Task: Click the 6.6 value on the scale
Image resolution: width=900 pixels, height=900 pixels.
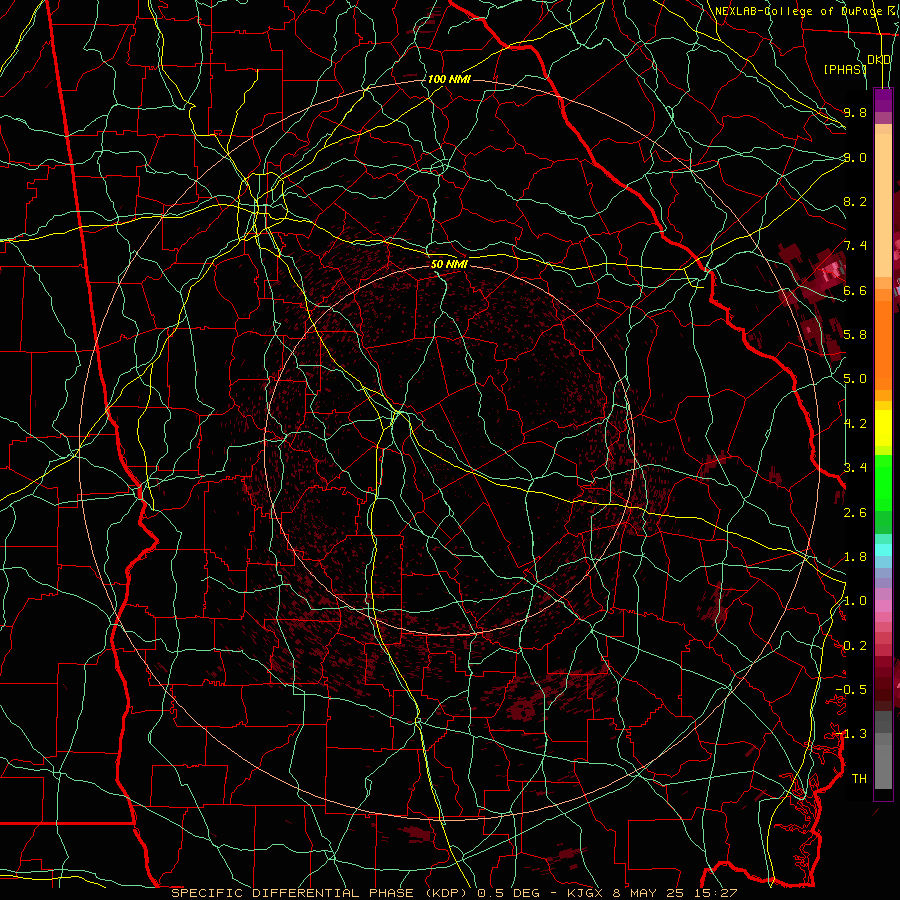Action: tap(855, 290)
